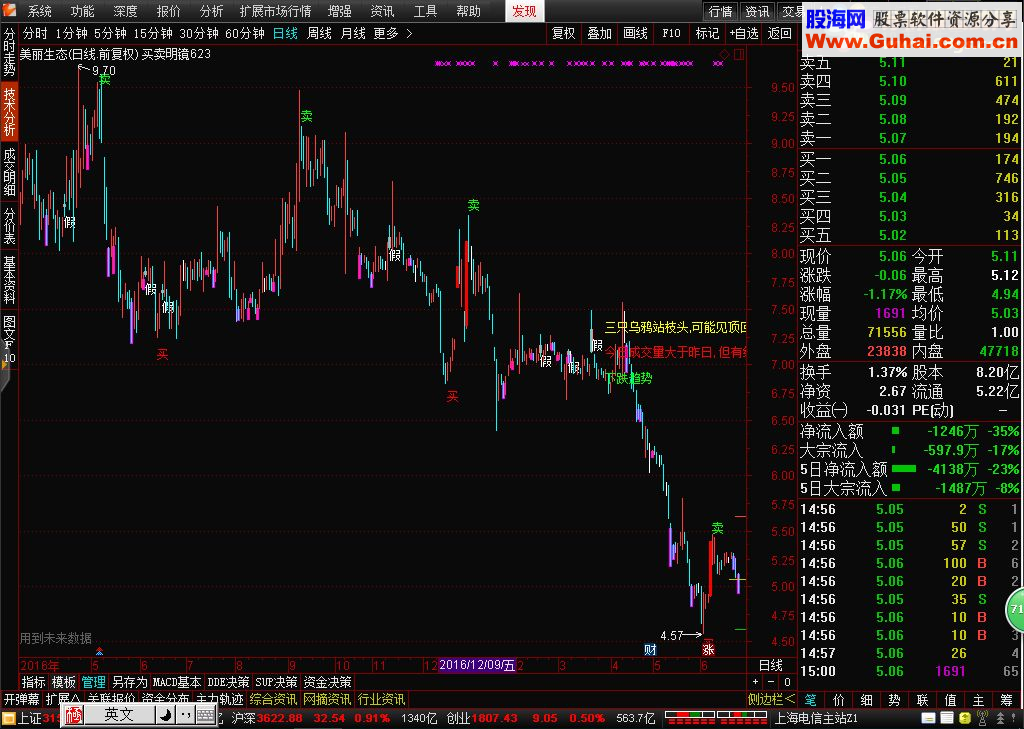Click the 模板 template tab

click(63, 682)
